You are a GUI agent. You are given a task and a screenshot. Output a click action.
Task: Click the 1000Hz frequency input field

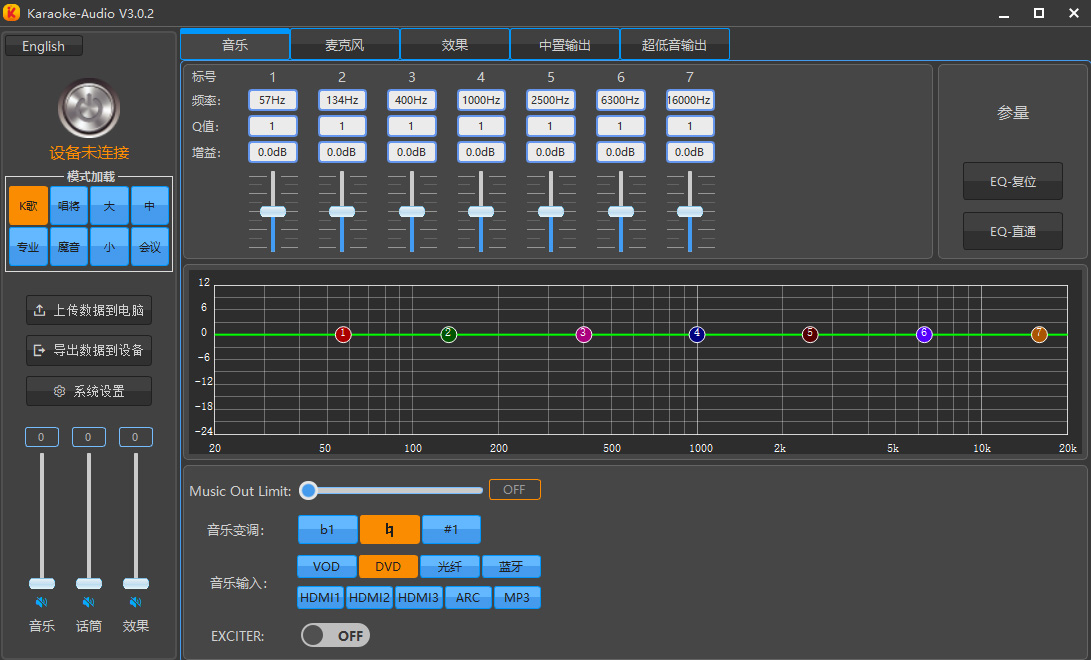coord(481,100)
